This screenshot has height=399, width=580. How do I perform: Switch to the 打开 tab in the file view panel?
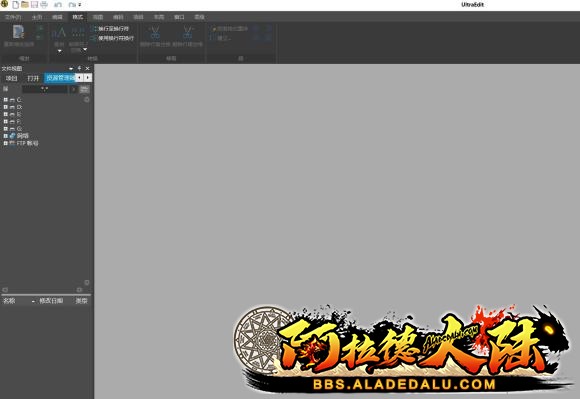(33, 78)
